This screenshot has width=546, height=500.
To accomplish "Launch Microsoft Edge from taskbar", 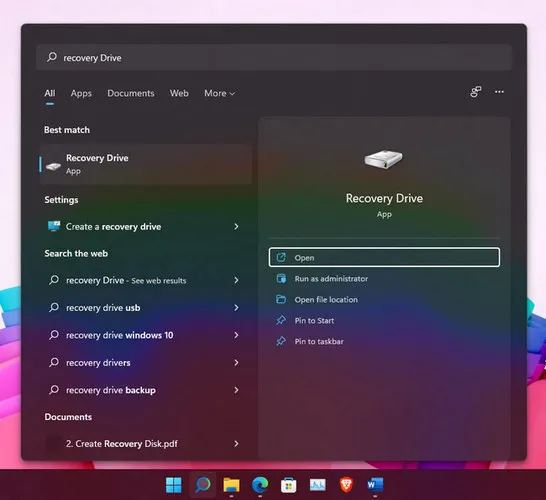I will (260, 485).
